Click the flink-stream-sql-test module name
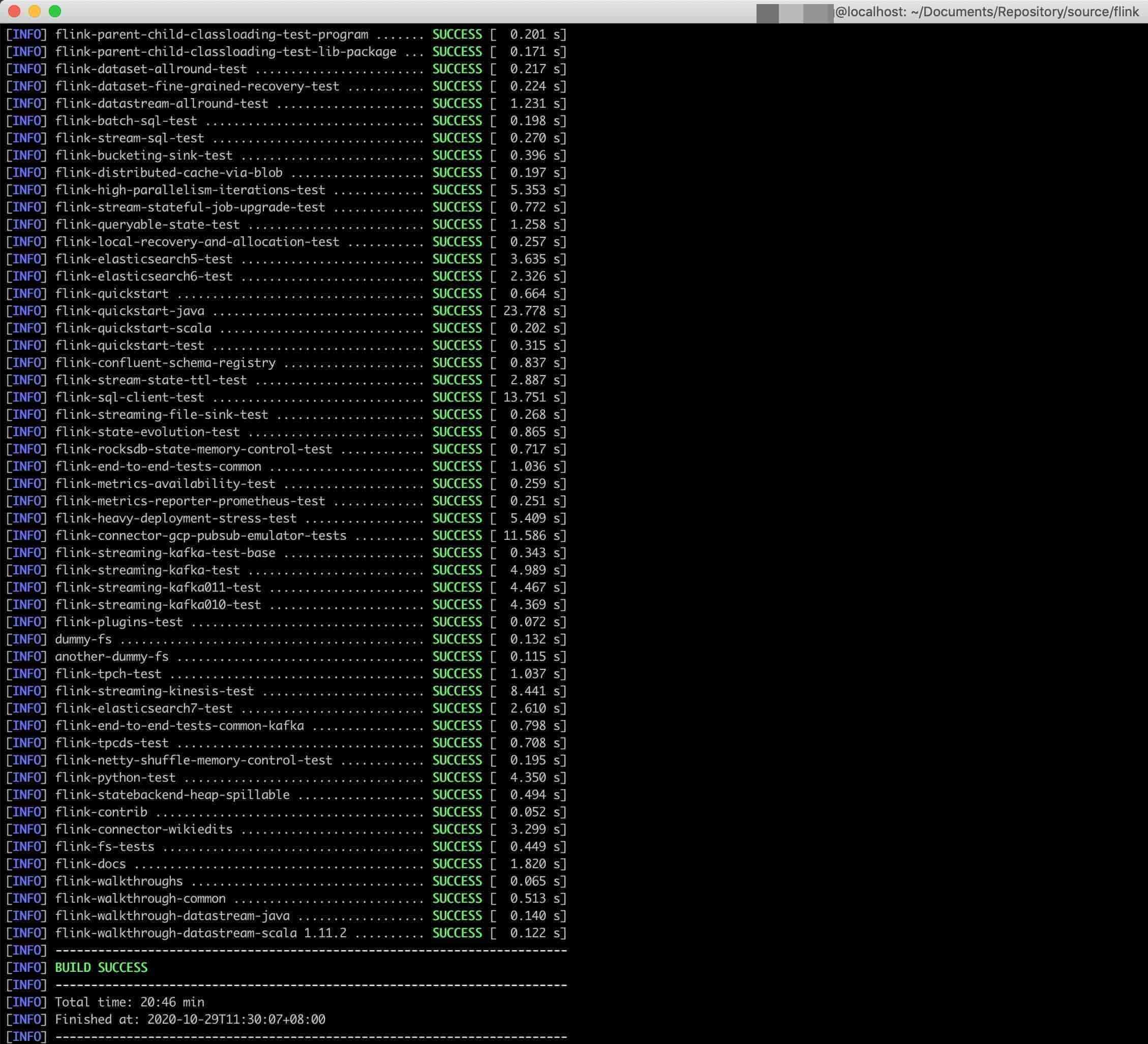The image size is (1148, 1044). [x=129, y=138]
